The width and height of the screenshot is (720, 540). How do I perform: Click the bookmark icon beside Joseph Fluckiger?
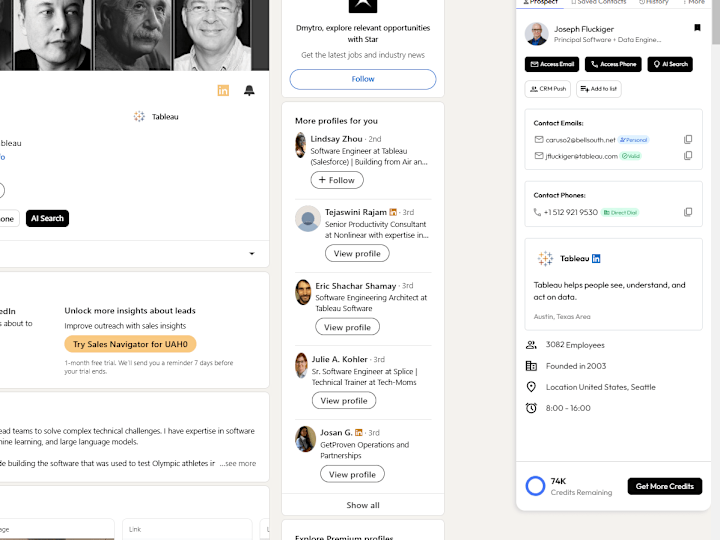click(697, 28)
